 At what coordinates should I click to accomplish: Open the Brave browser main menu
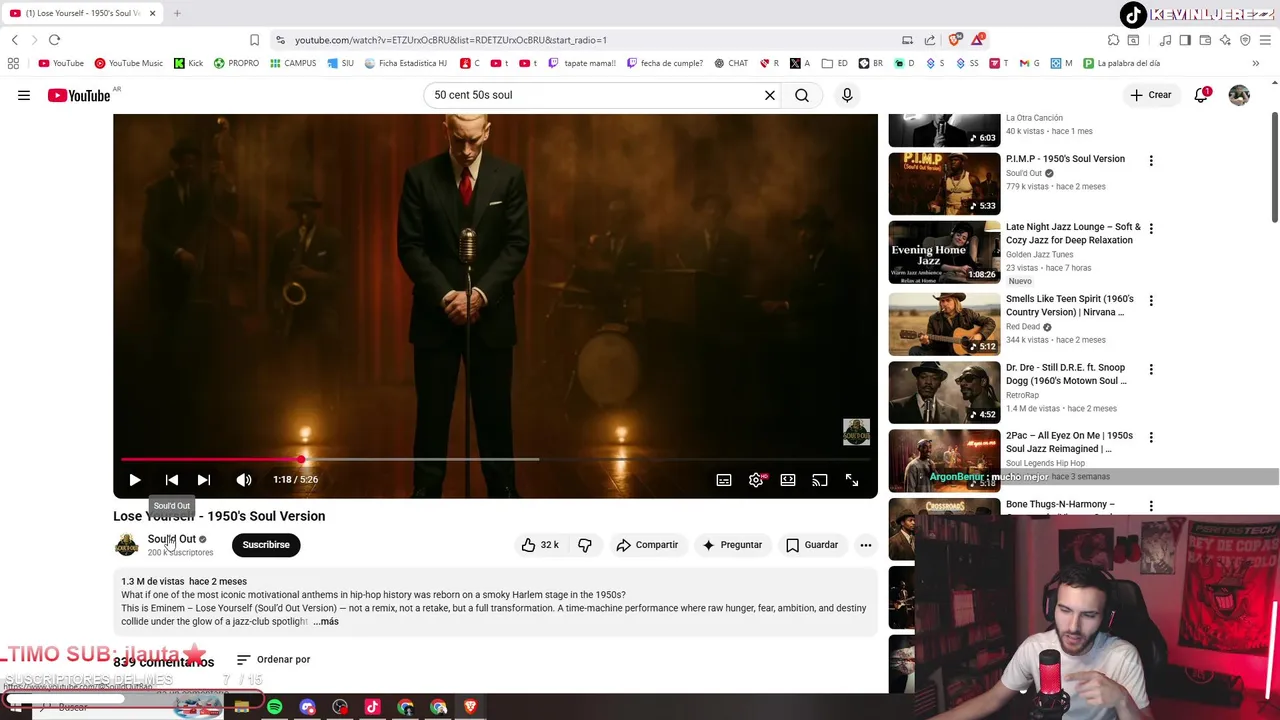tap(1265, 40)
